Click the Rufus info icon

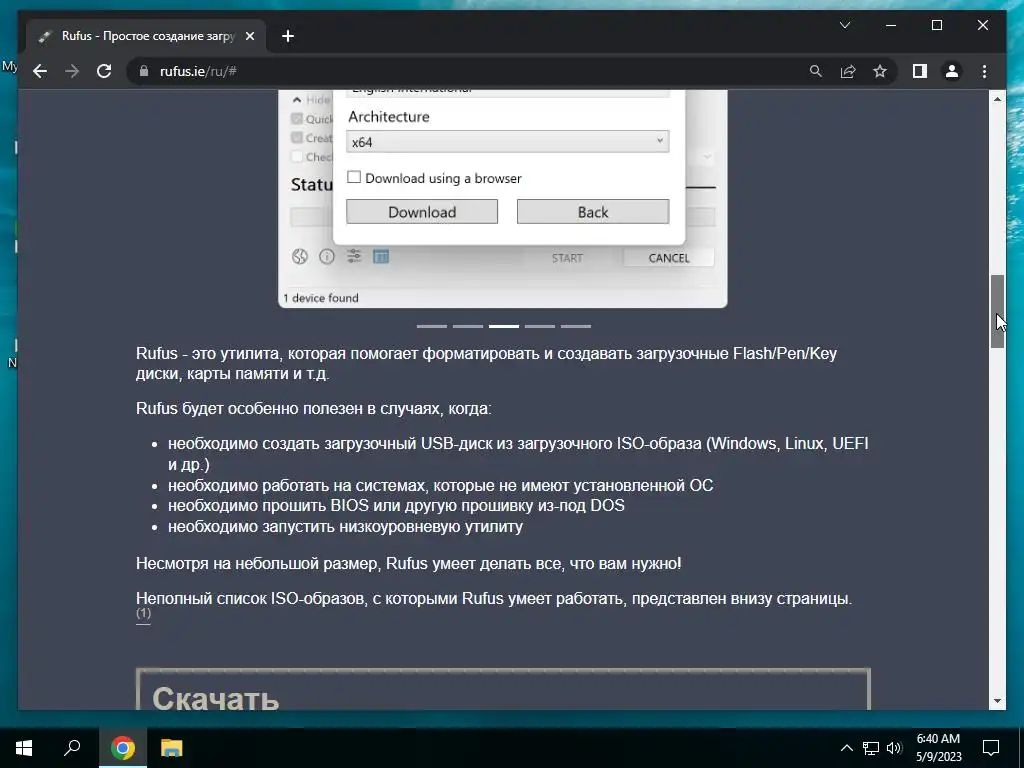327,257
